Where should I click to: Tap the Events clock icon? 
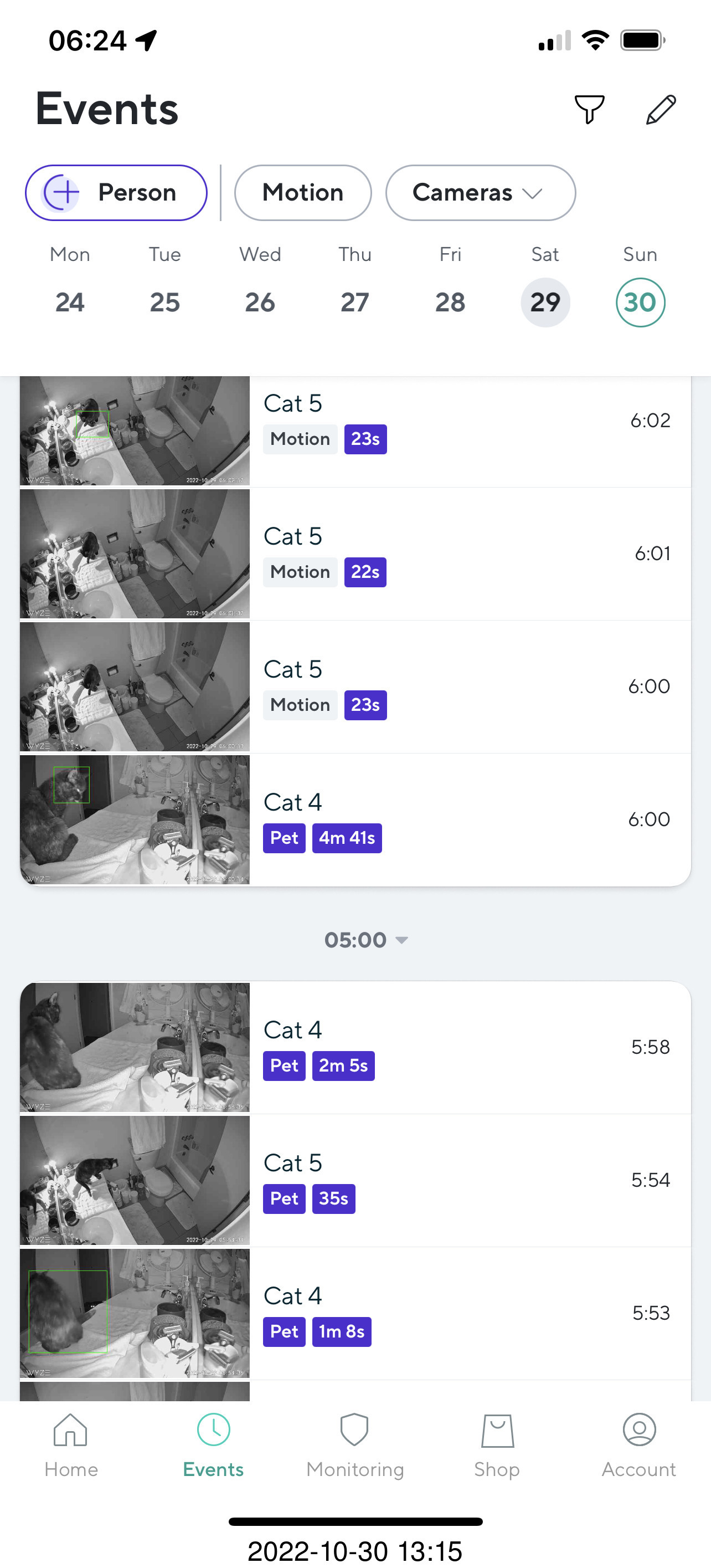click(x=214, y=1430)
